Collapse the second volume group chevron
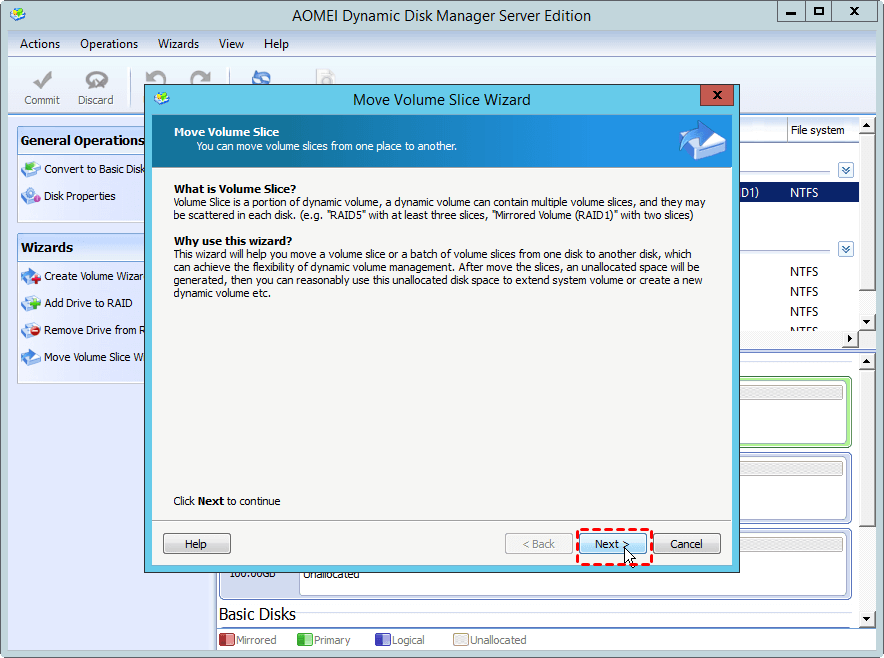 846,249
